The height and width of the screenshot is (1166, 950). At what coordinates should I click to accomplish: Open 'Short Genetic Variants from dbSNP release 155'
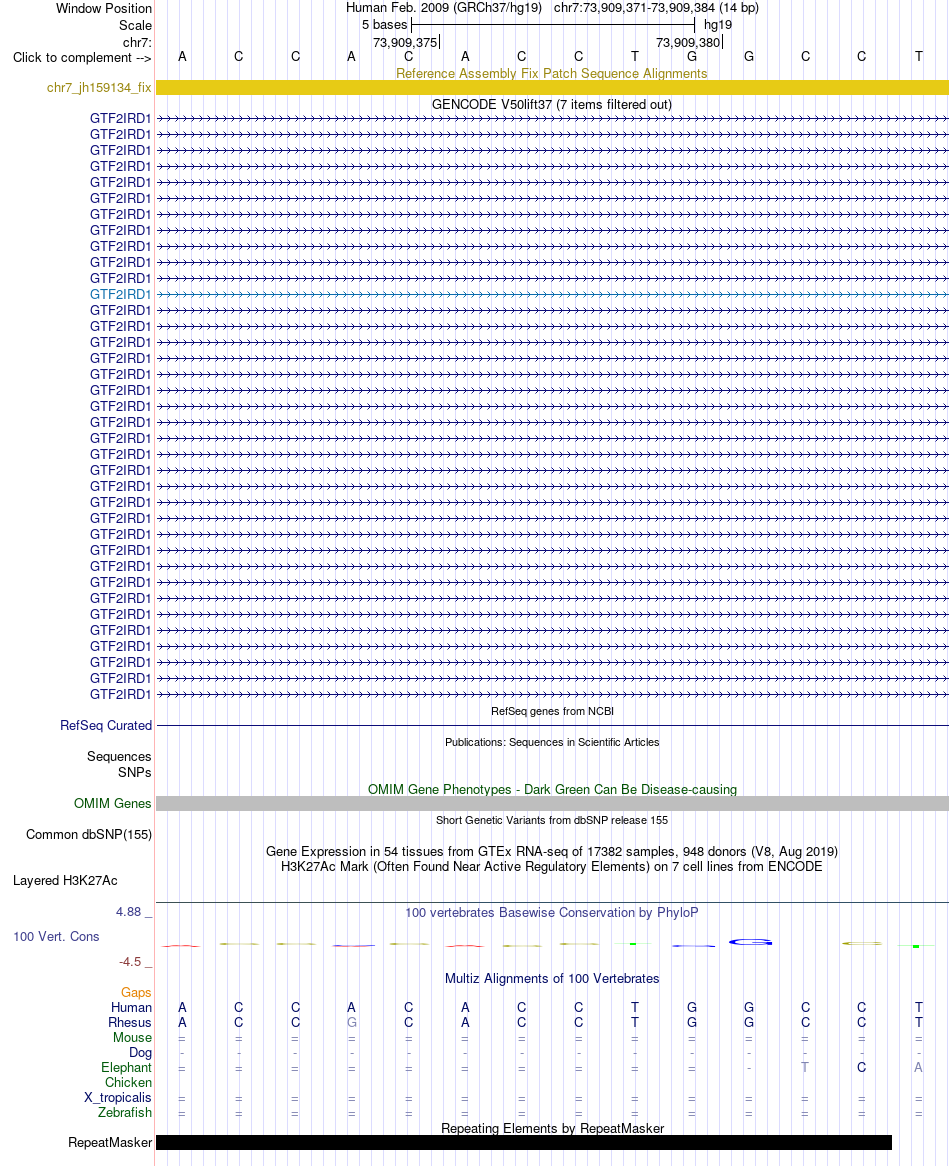(x=552, y=821)
